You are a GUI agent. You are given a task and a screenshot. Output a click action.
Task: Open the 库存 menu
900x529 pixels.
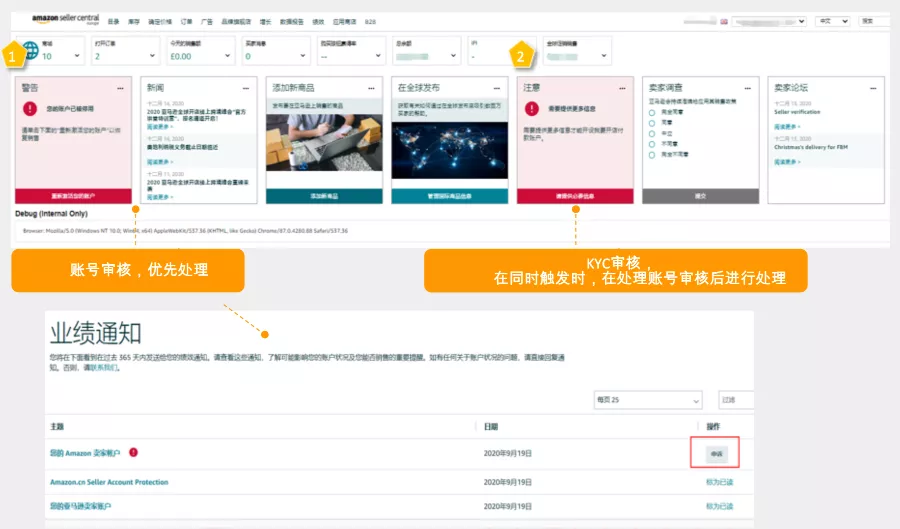(134, 22)
